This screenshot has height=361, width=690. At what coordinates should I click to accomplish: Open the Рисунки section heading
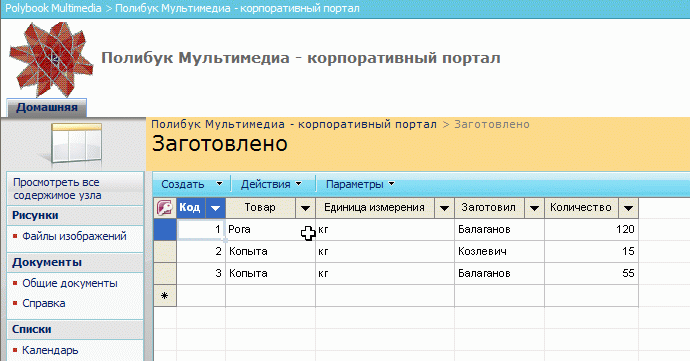coord(35,215)
